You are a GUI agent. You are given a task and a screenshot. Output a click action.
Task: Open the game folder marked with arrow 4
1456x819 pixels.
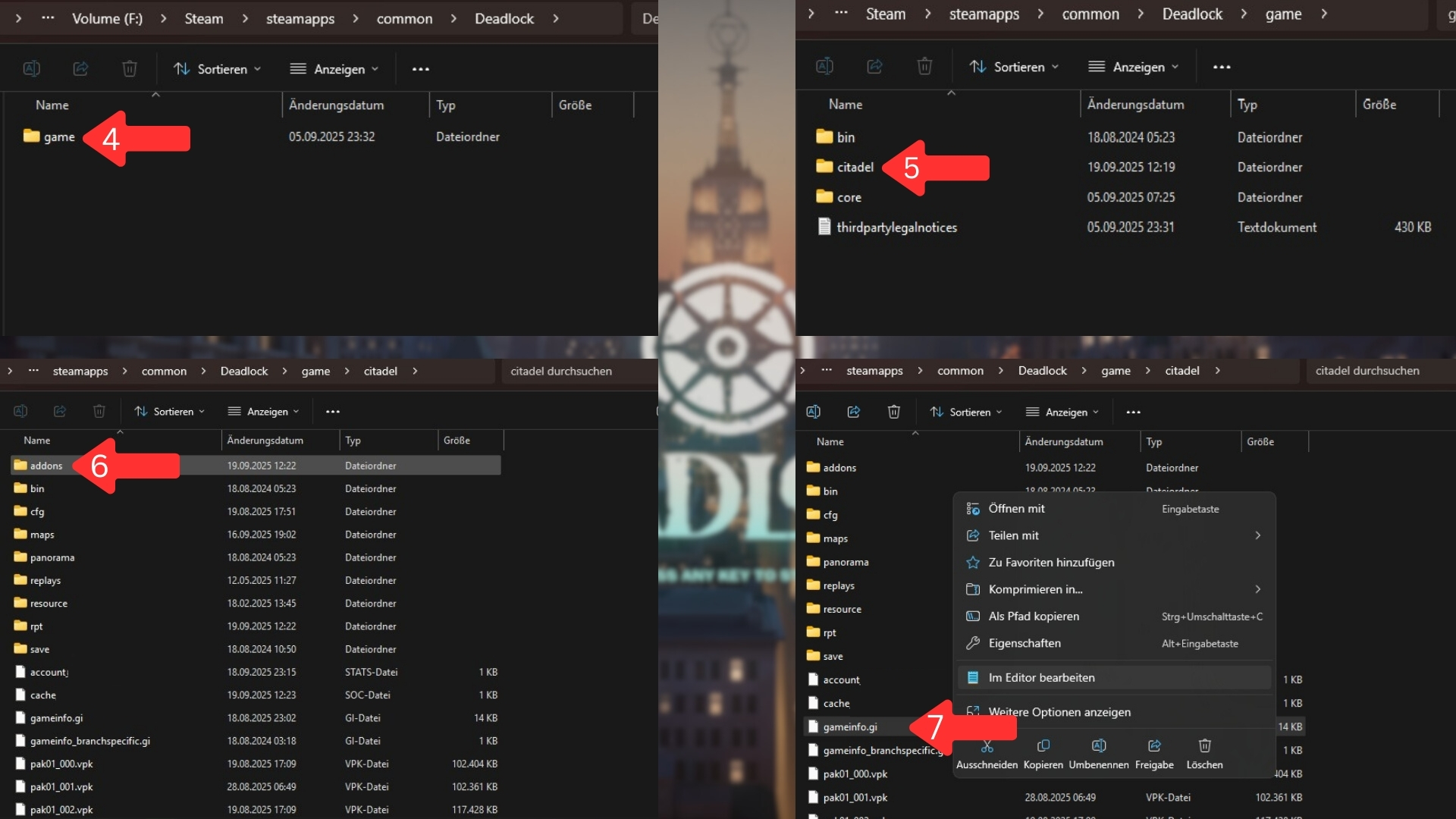(x=58, y=137)
